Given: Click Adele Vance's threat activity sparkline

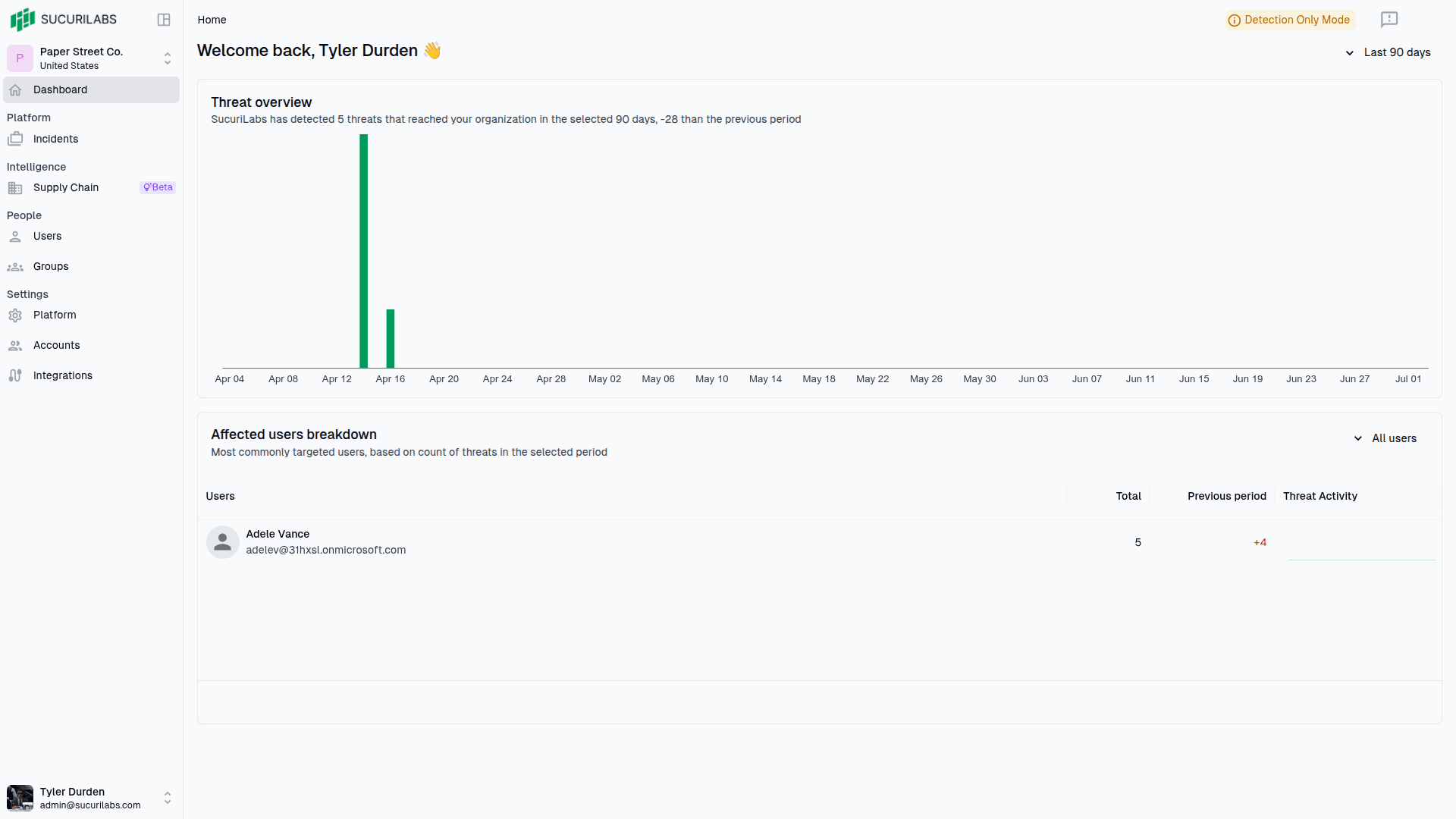Looking at the screenshot, I should (x=1362, y=559).
